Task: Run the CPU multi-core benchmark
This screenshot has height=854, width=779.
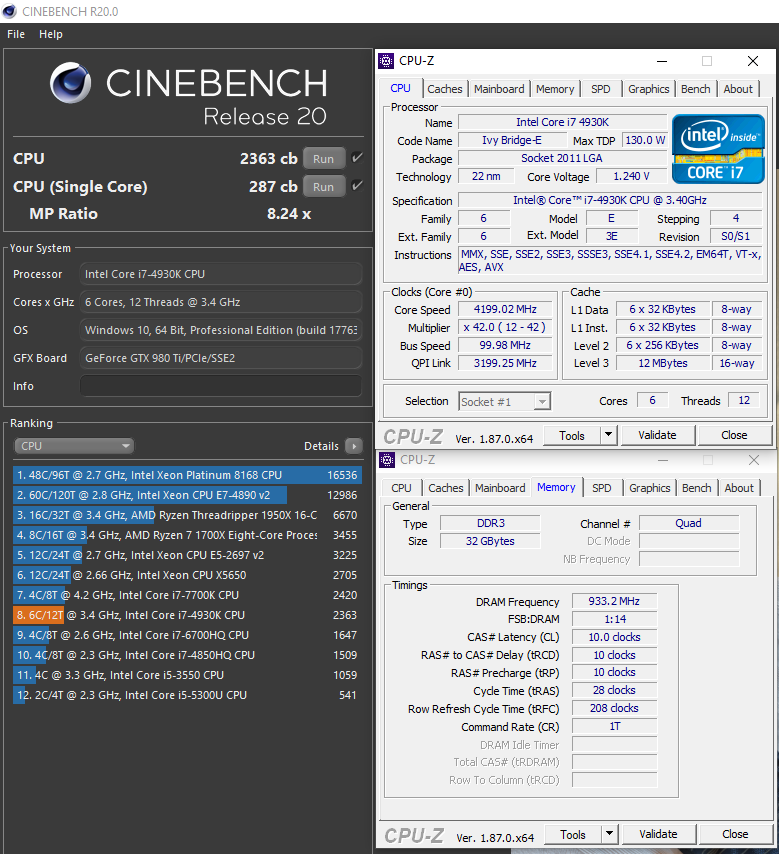Action: point(324,158)
